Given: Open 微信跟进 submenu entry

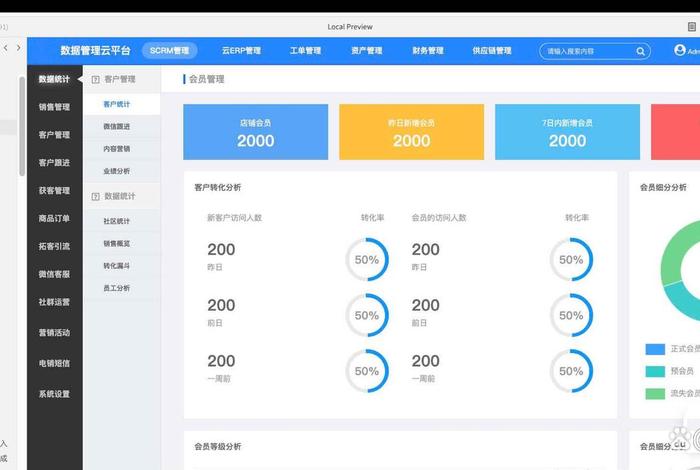Looking at the screenshot, I should click(121, 126).
